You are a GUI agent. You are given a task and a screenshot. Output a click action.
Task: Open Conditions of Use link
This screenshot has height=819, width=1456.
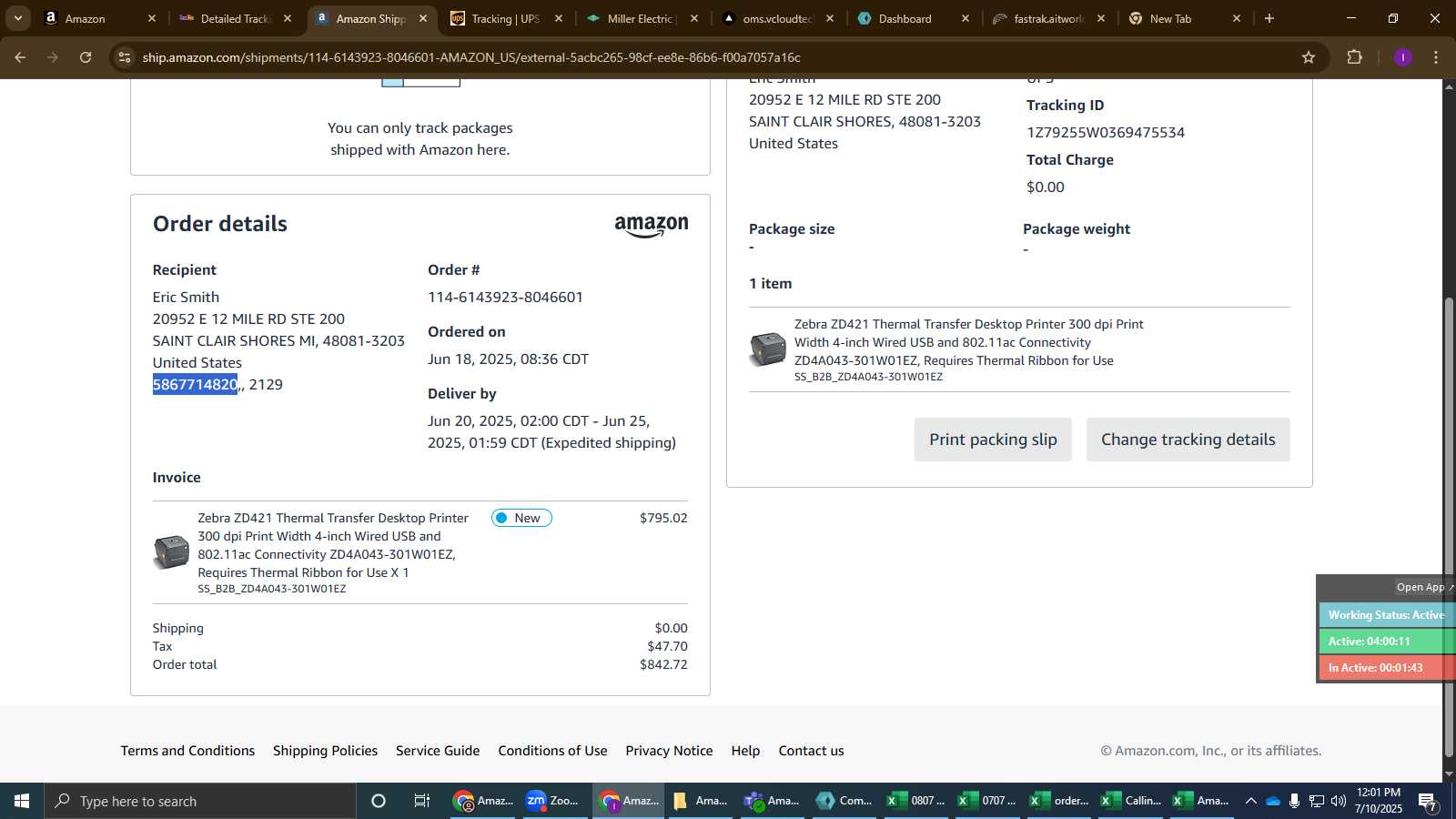(x=552, y=751)
